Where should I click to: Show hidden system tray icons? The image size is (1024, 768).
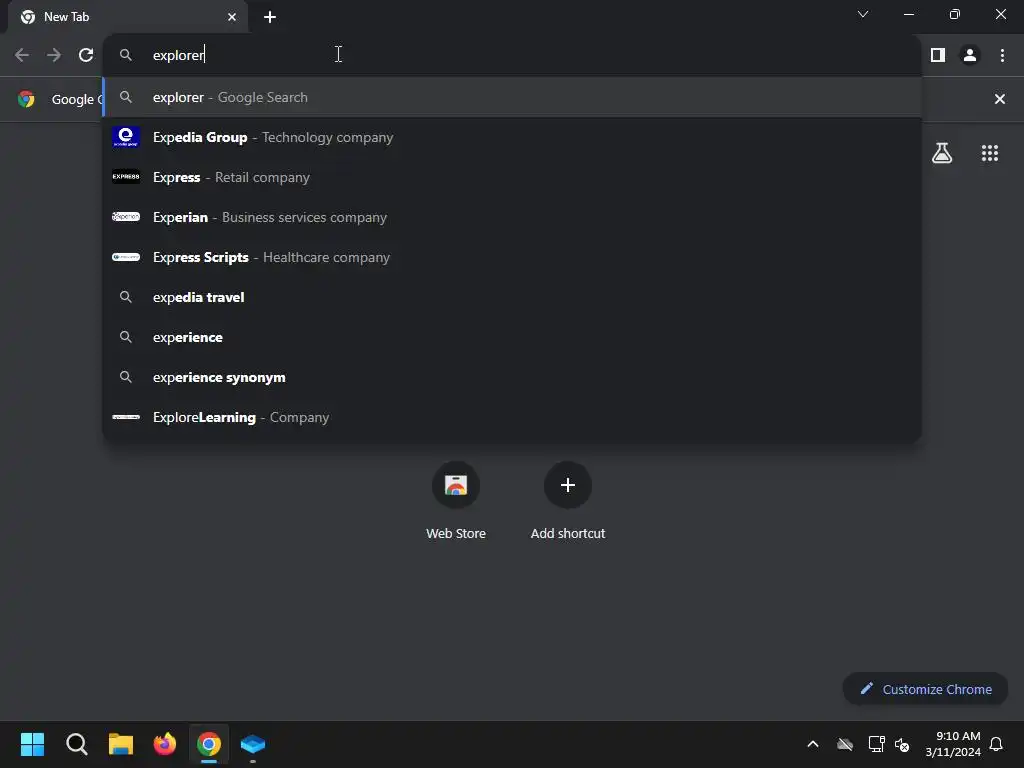tap(813, 744)
